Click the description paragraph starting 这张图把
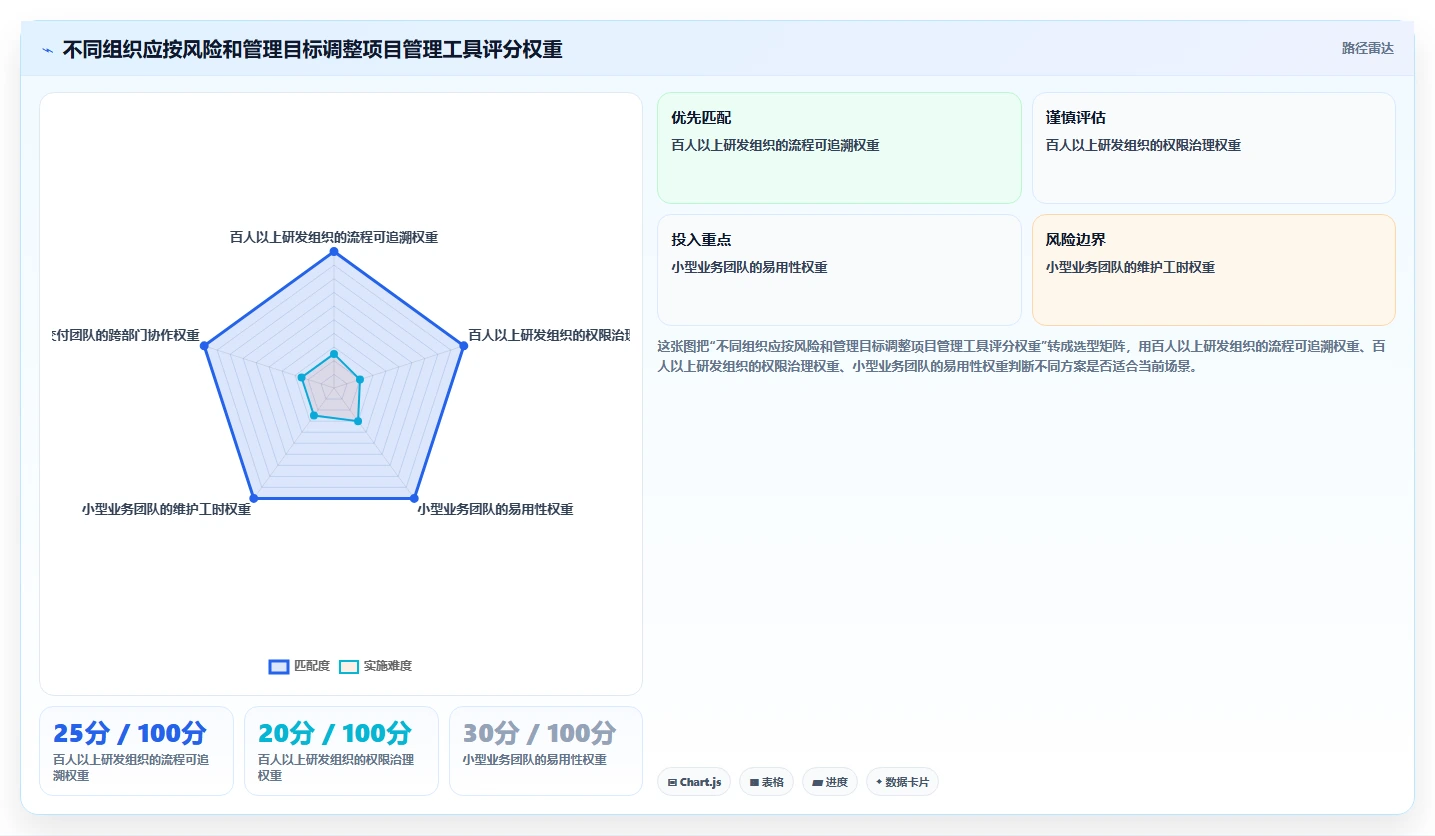This screenshot has height=836, width=1435. 1022,356
